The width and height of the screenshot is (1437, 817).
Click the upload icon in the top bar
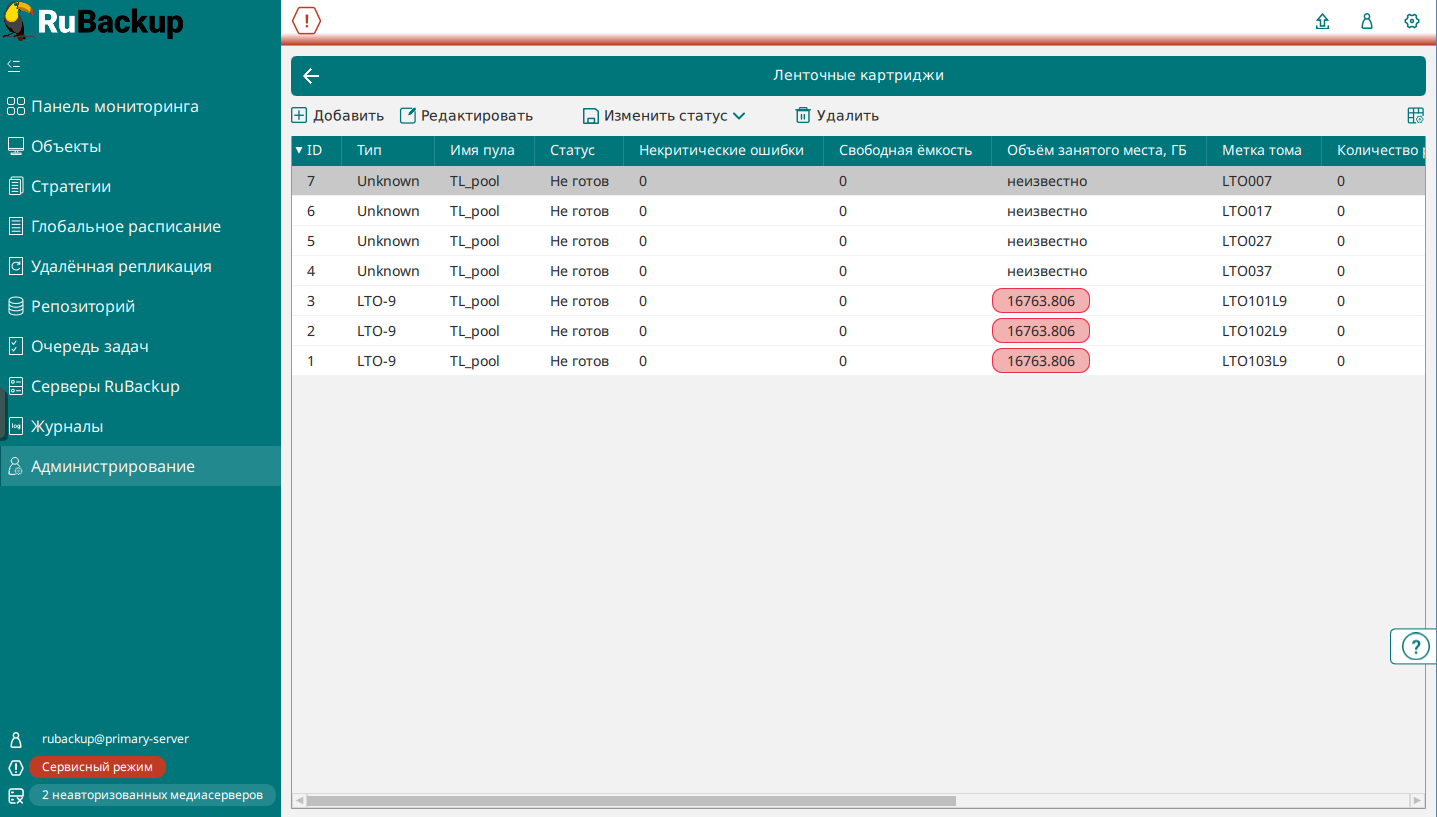pyautogui.click(x=1322, y=21)
